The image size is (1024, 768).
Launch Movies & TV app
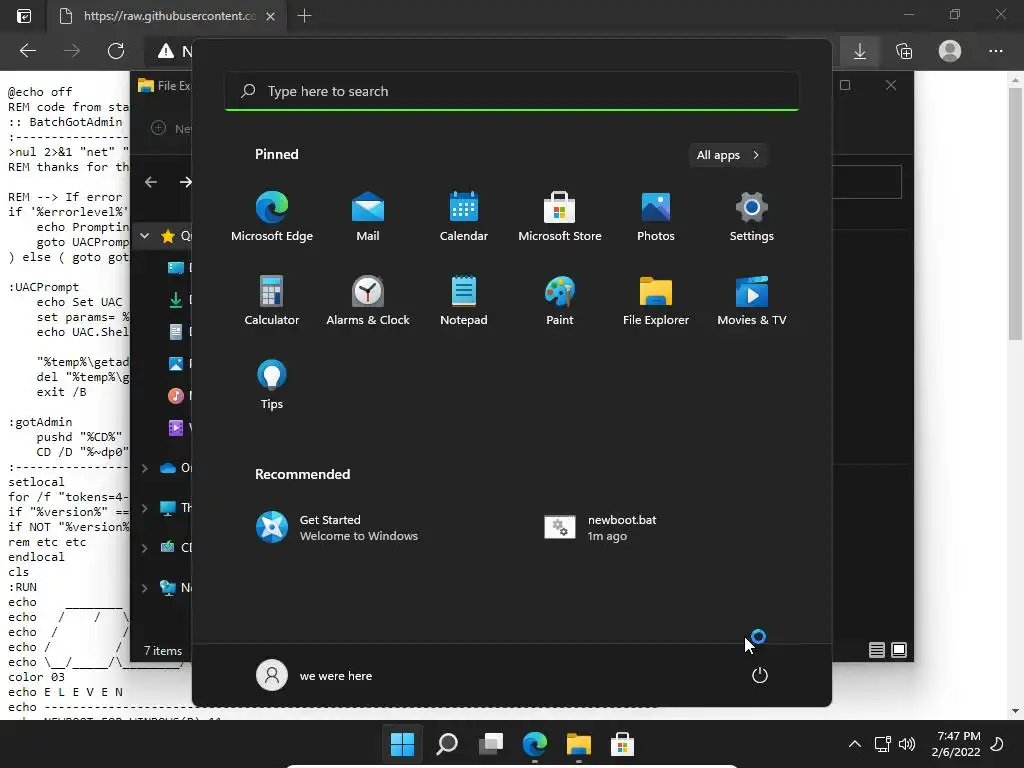point(752,300)
